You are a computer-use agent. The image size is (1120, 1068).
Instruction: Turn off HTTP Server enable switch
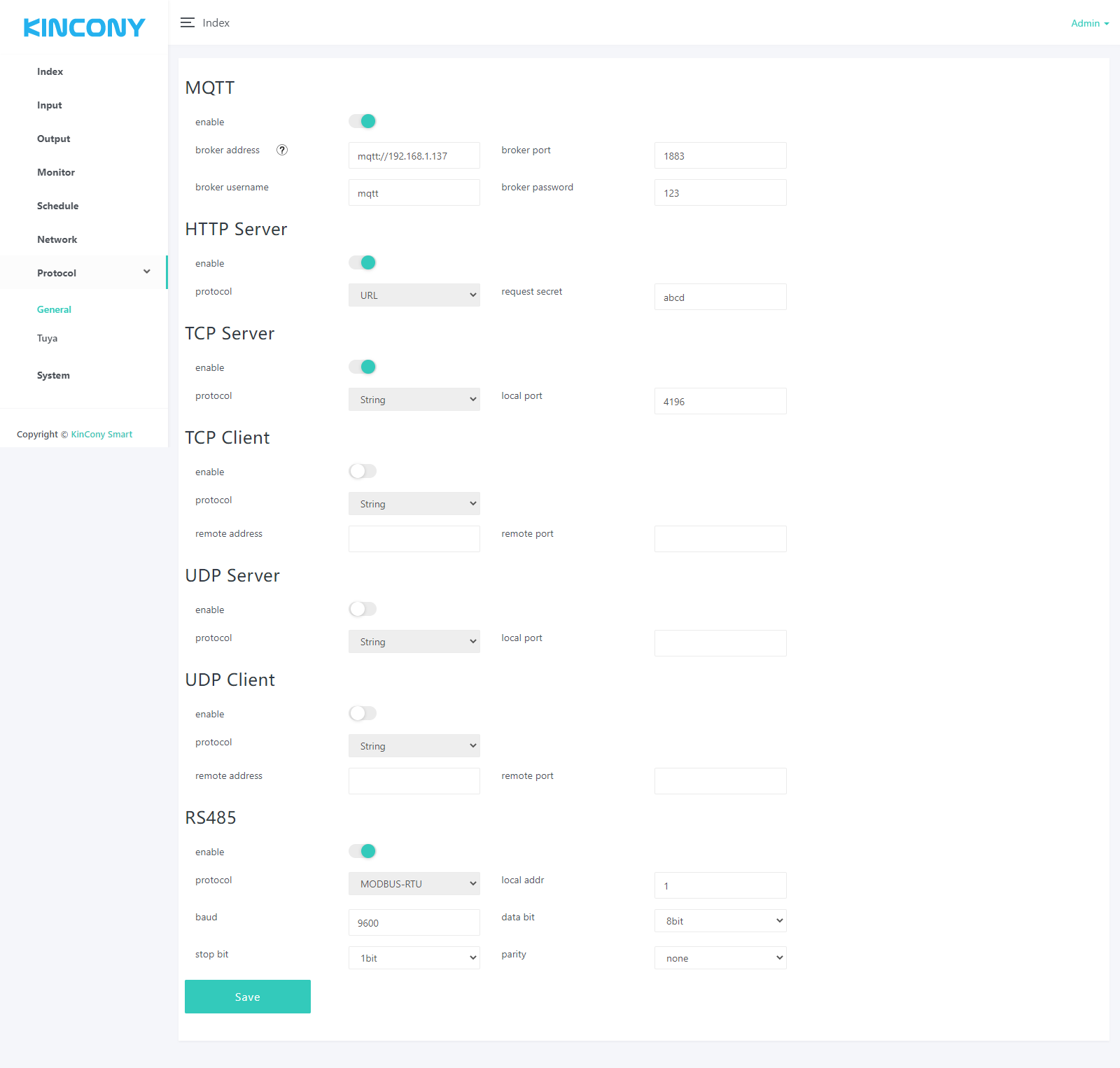(x=363, y=263)
